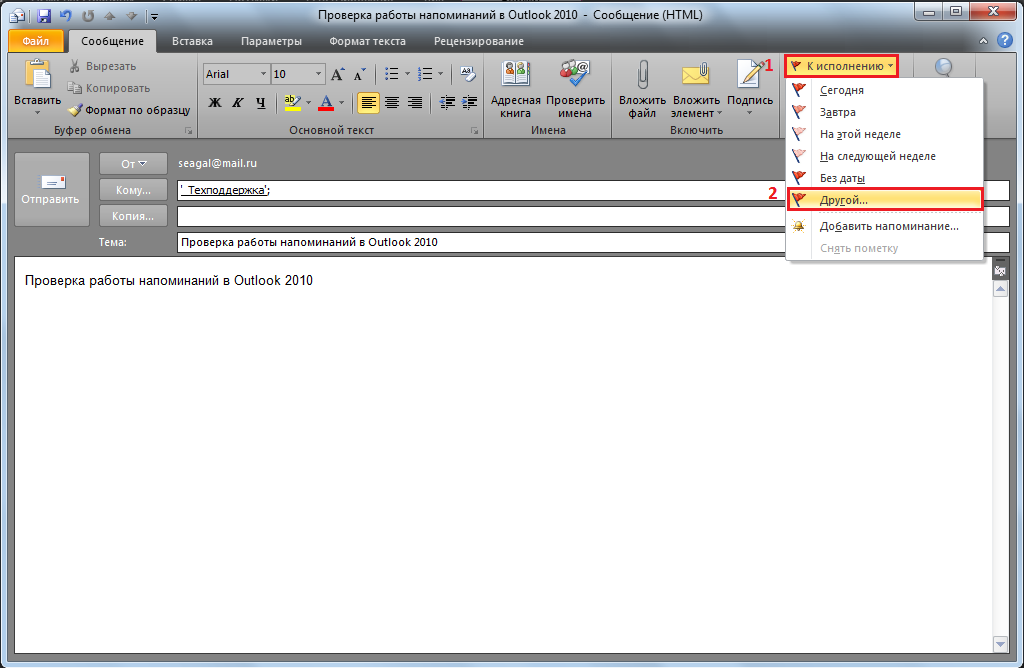Choose the Сегодня flag option
This screenshot has height=668, width=1024.
[x=884, y=90]
